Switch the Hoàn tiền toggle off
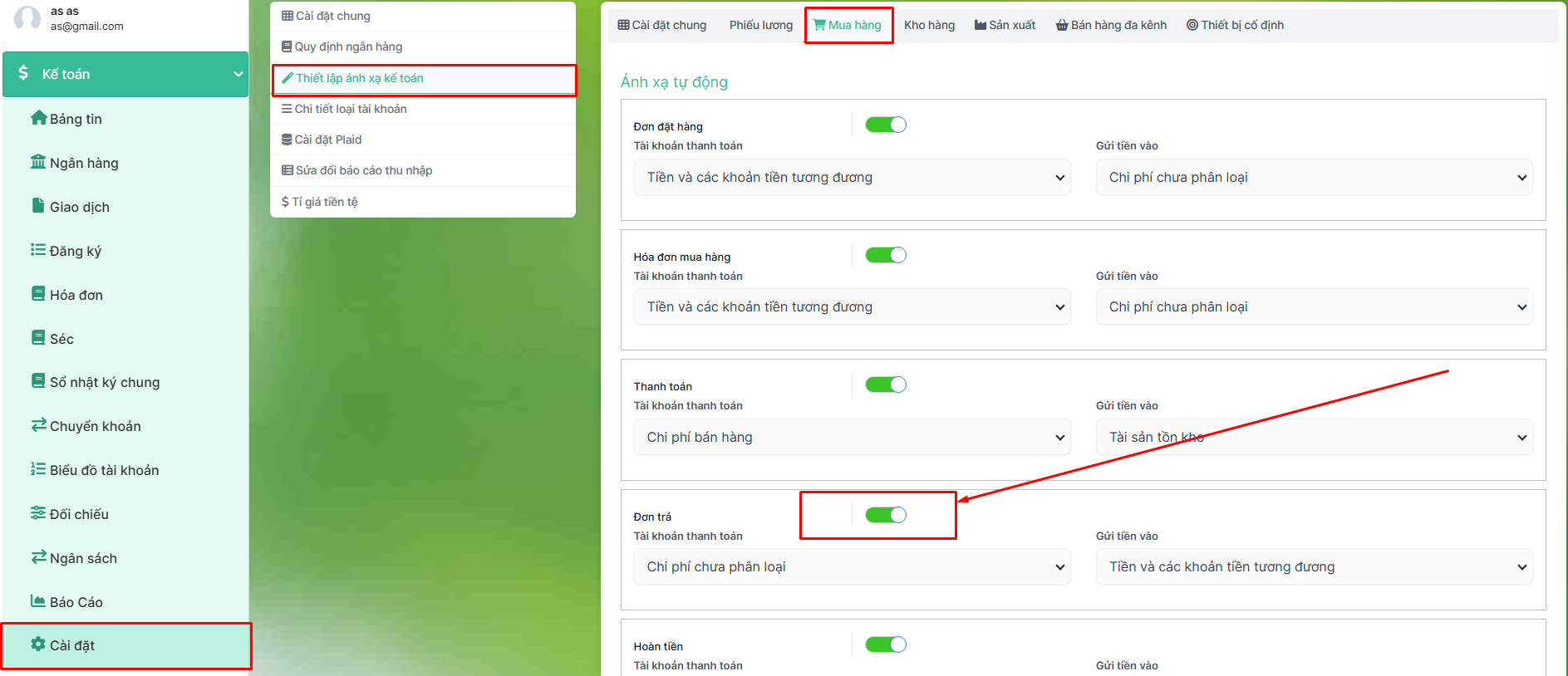 886,644
